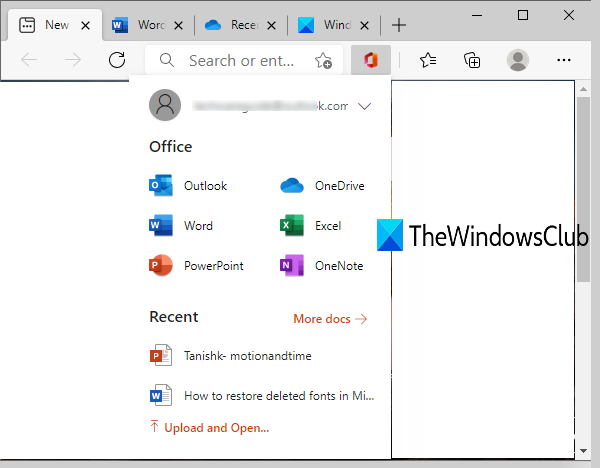
Task: Click Upload and Open link
Action: tap(210, 427)
